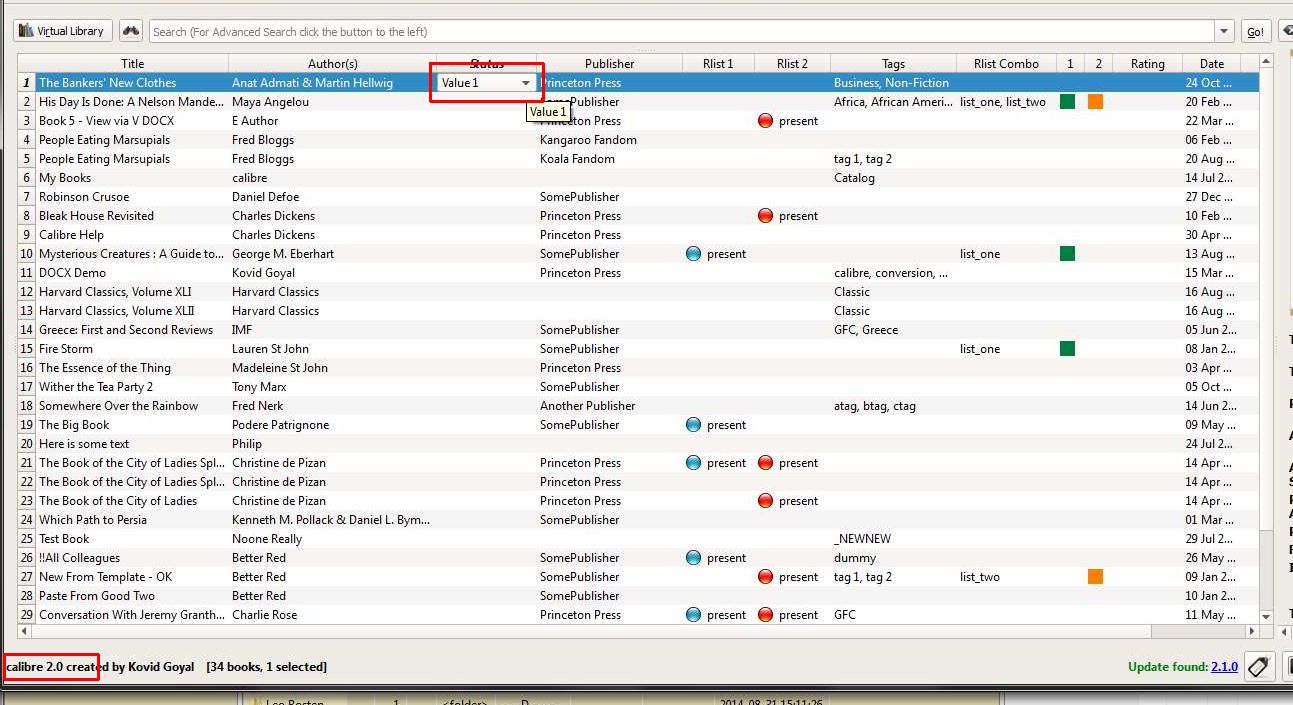Focus the book search field
Image resolution: width=1293 pixels, height=705 pixels.
coord(682,31)
